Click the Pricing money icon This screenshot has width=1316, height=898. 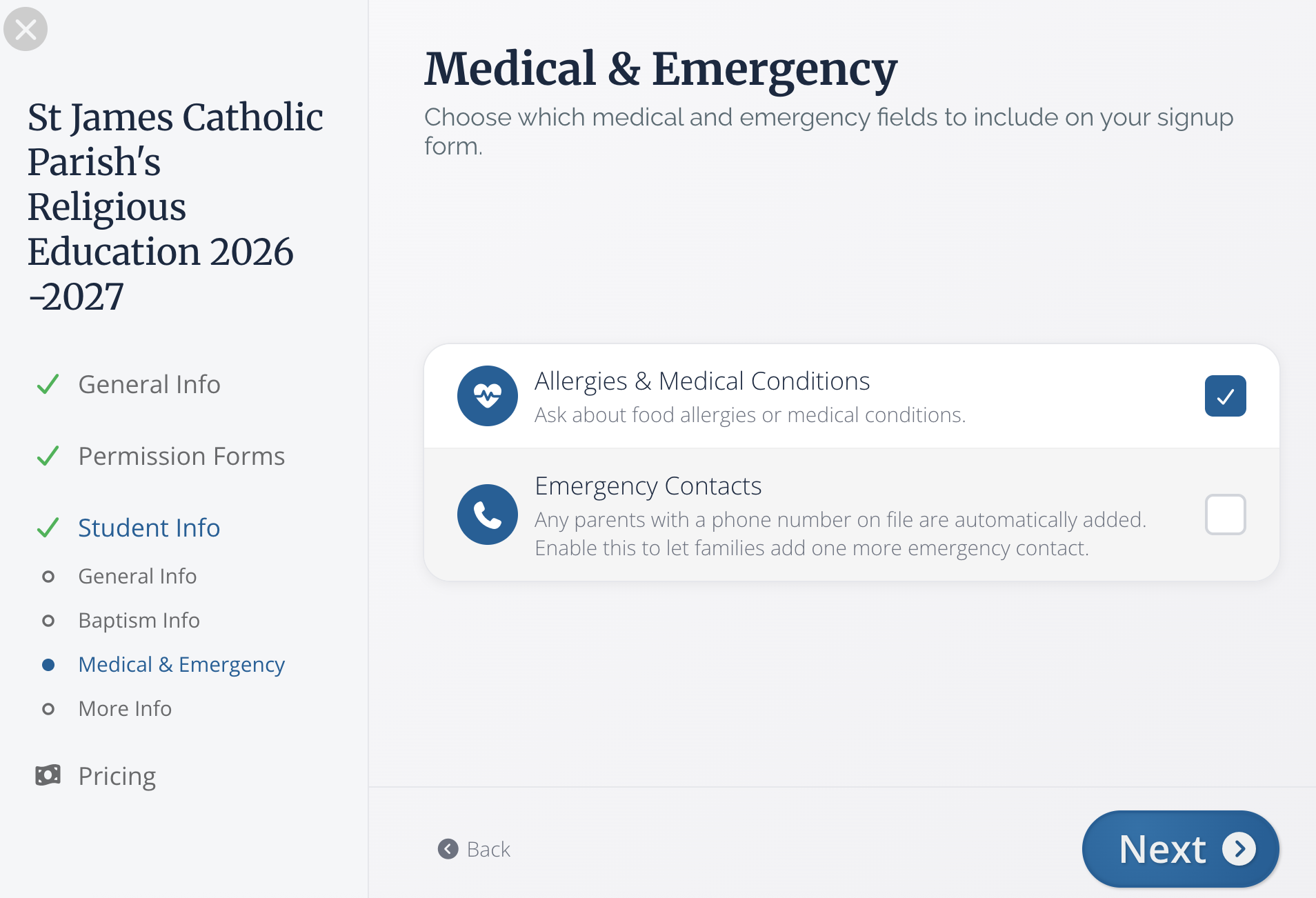pos(48,775)
